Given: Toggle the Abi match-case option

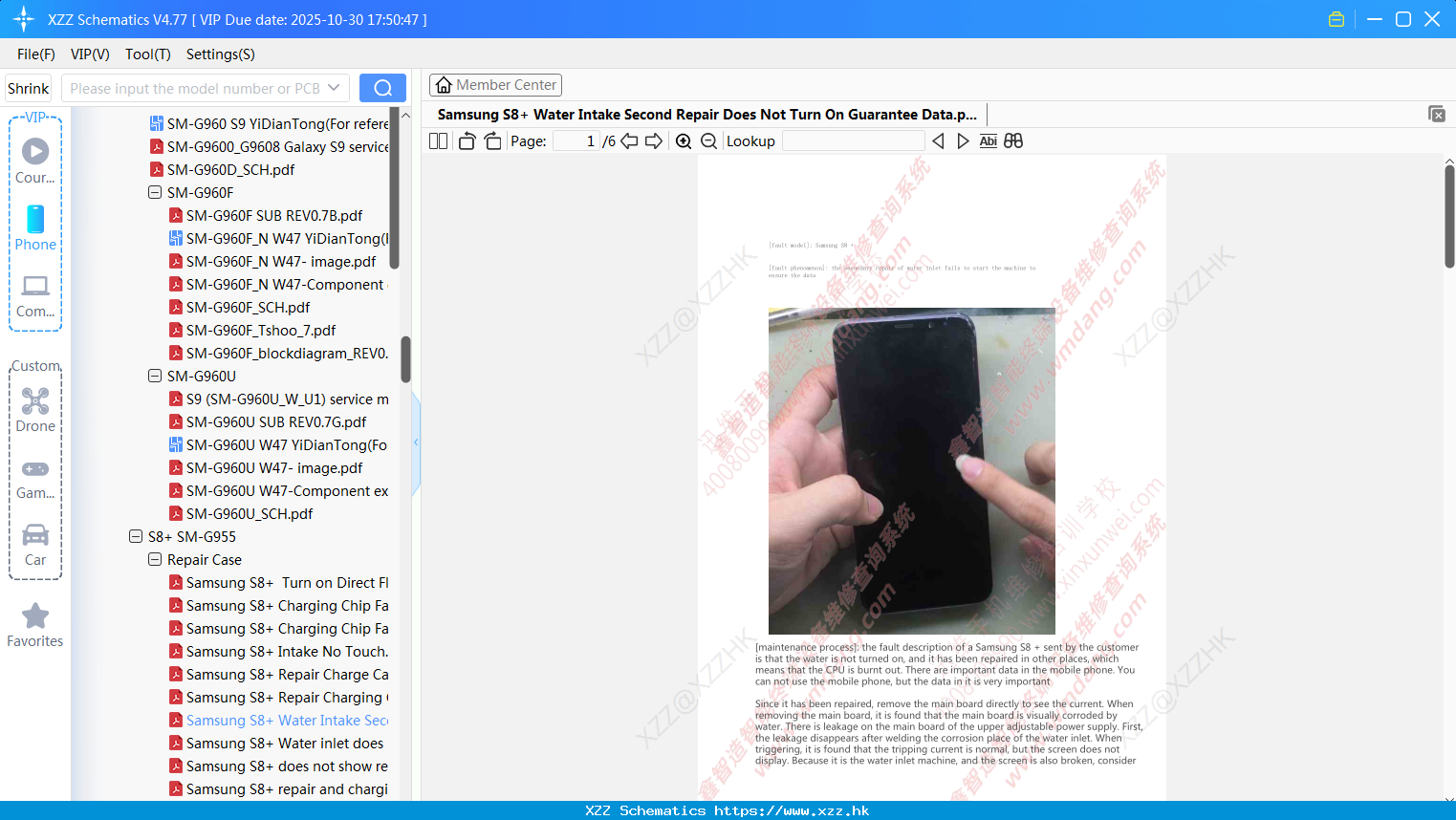Looking at the screenshot, I should [989, 140].
